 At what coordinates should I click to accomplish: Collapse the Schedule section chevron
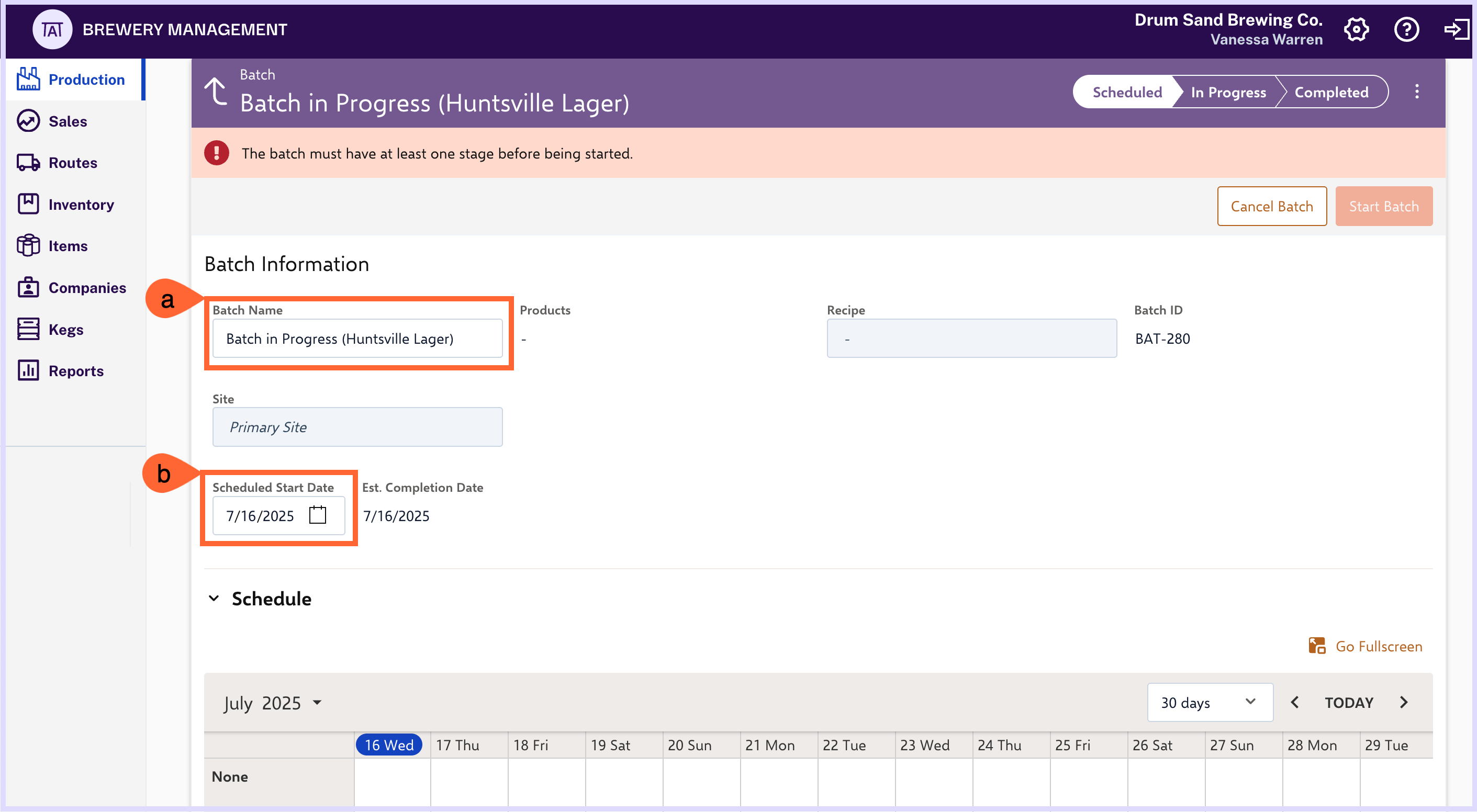pyautogui.click(x=215, y=598)
